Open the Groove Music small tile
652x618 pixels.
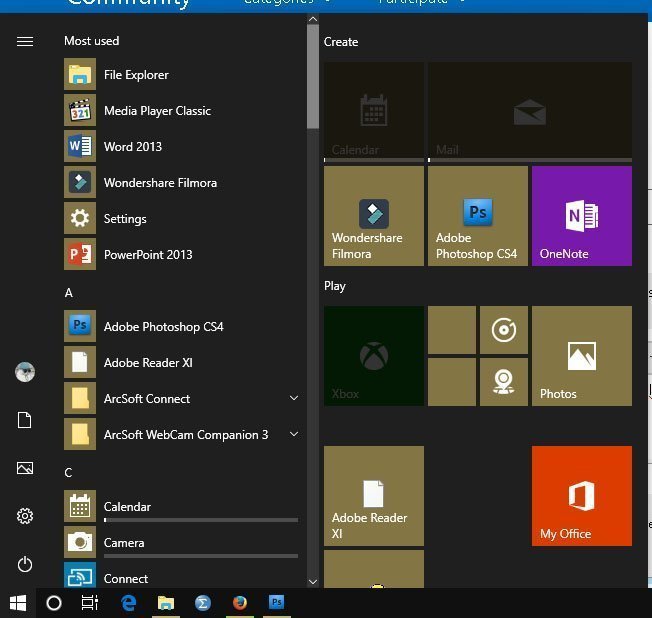click(x=504, y=330)
